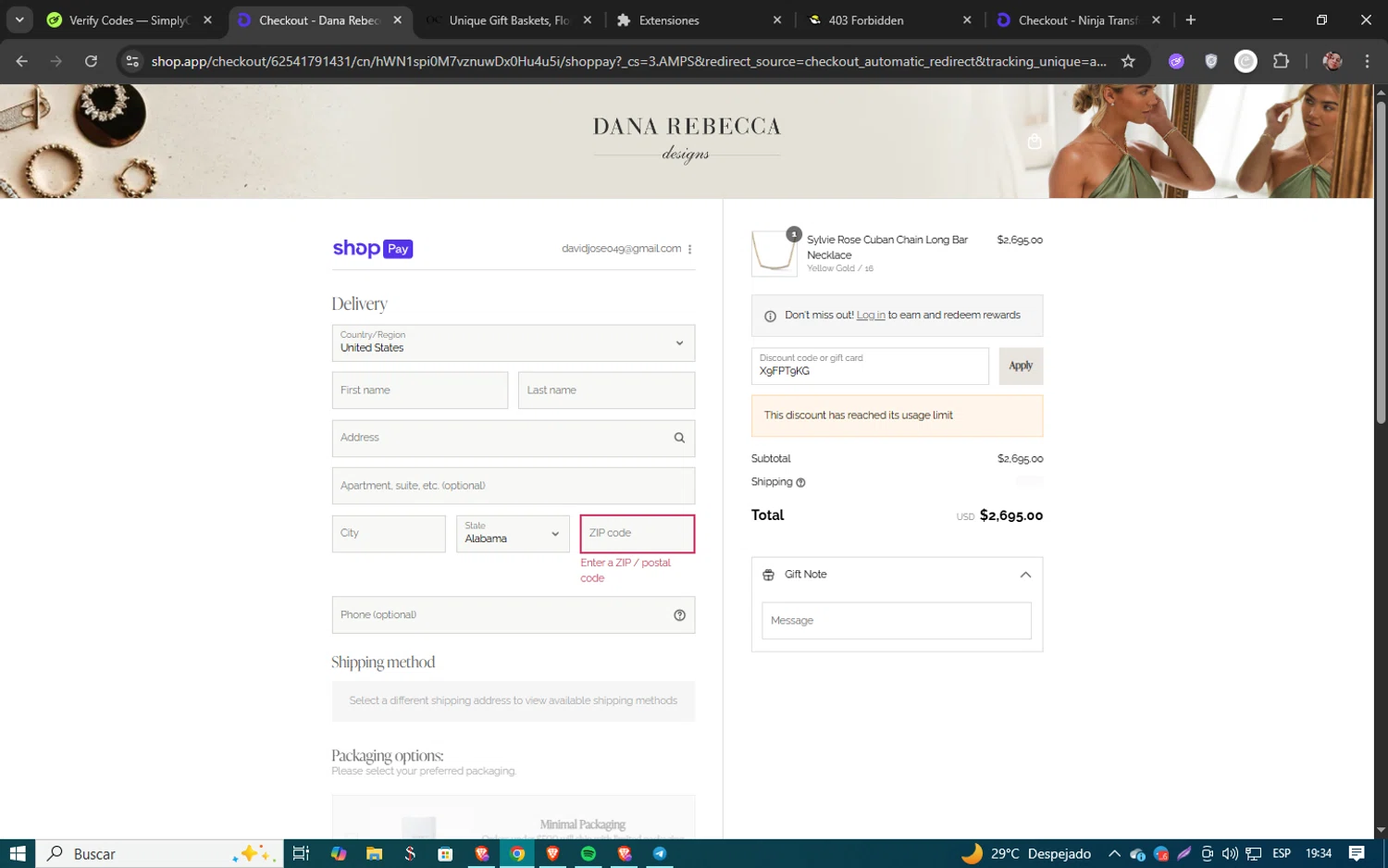This screenshot has height=868, width=1388.
Task: Click the Phone (optional) field
Action: point(514,615)
